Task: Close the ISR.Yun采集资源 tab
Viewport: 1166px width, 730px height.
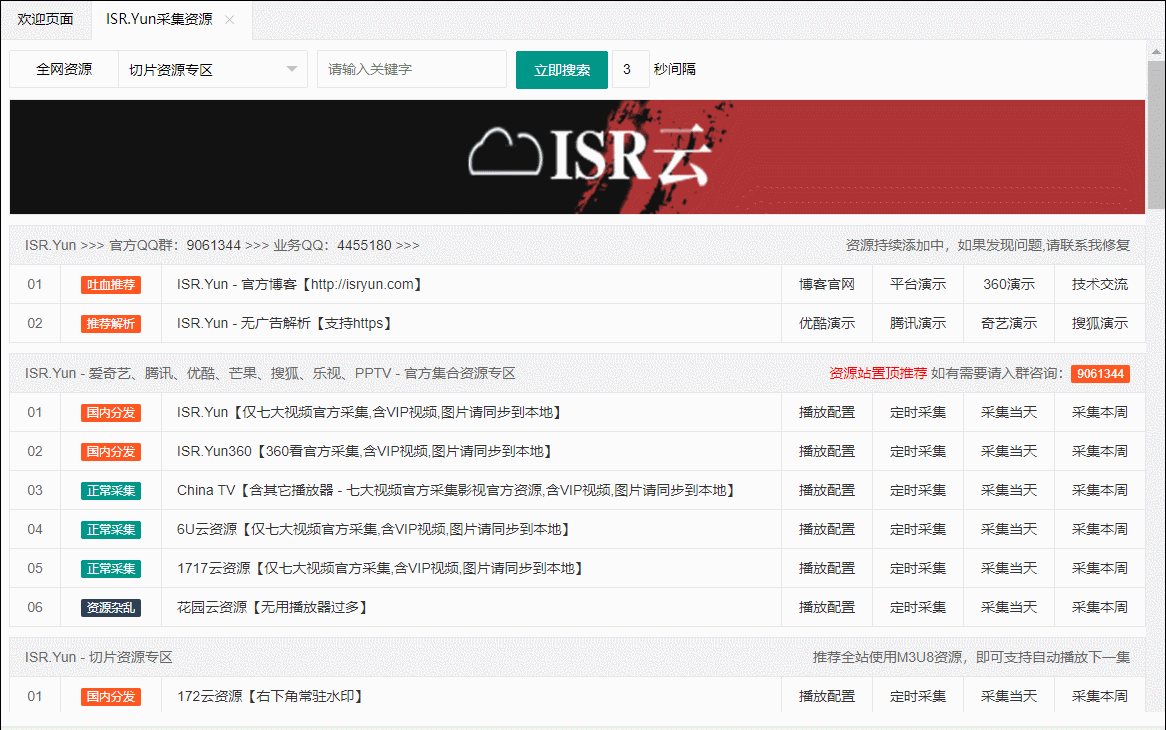Action: (230, 20)
